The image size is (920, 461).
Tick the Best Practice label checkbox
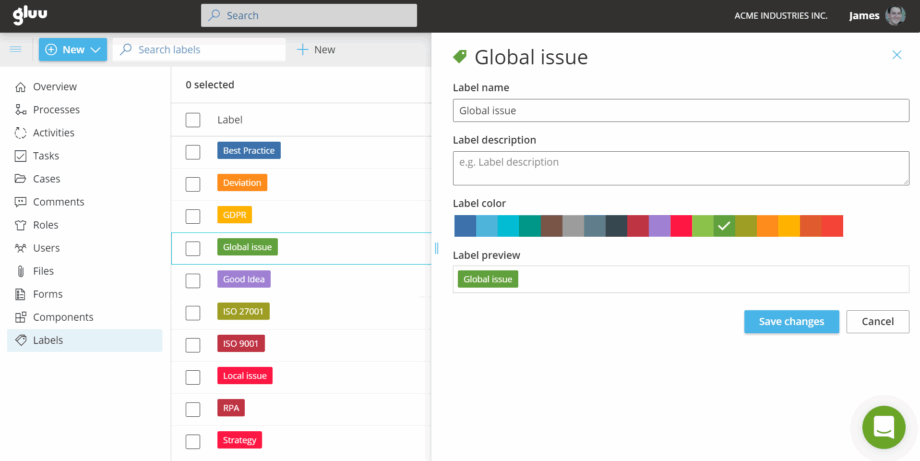click(x=193, y=151)
